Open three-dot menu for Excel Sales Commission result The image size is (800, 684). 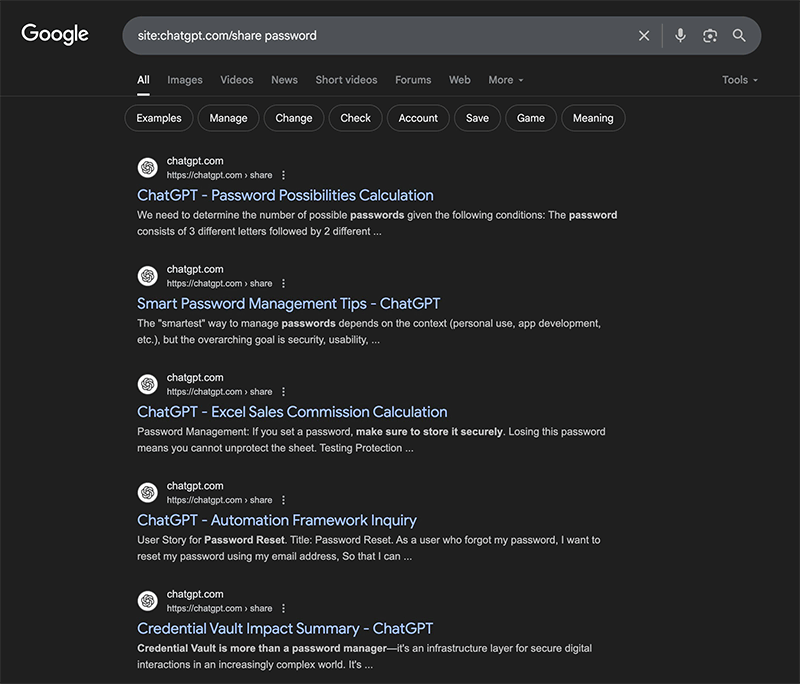tap(284, 392)
